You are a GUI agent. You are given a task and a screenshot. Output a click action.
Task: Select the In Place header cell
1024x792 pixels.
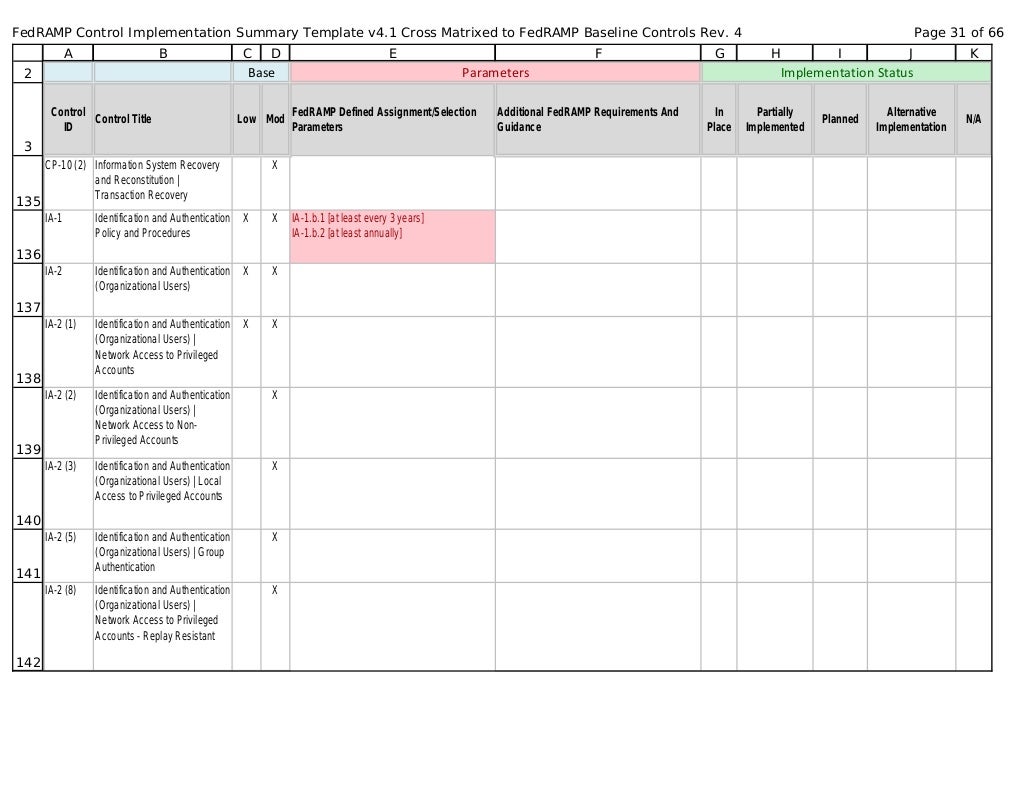(x=719, y=119)
